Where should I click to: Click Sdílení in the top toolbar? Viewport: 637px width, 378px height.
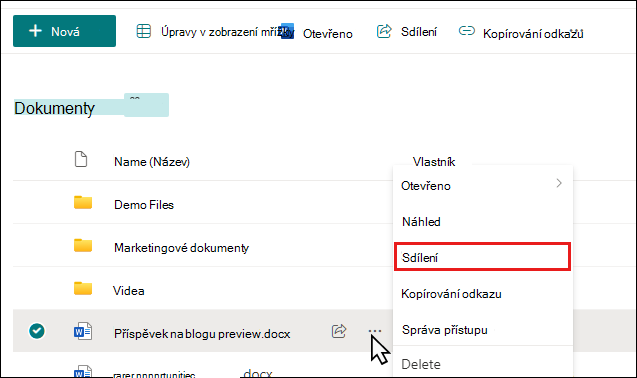point(418,32)
